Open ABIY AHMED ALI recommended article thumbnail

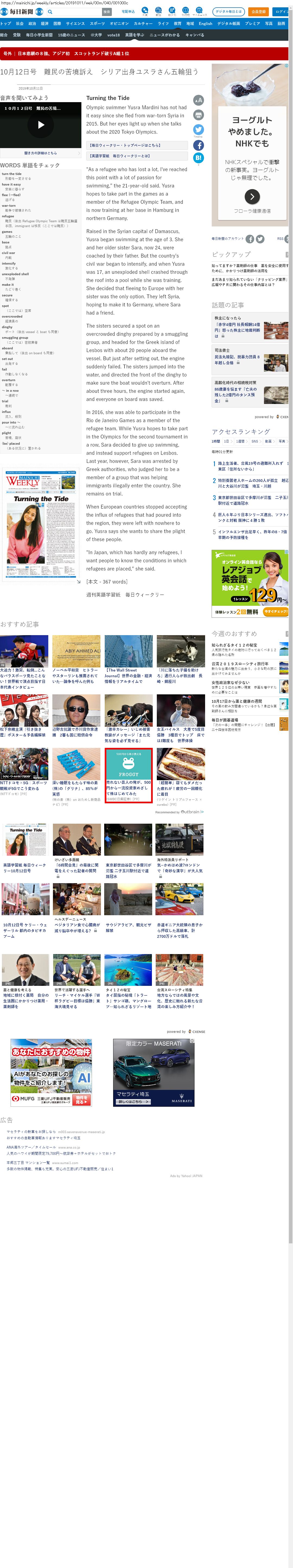pos(76,651)
